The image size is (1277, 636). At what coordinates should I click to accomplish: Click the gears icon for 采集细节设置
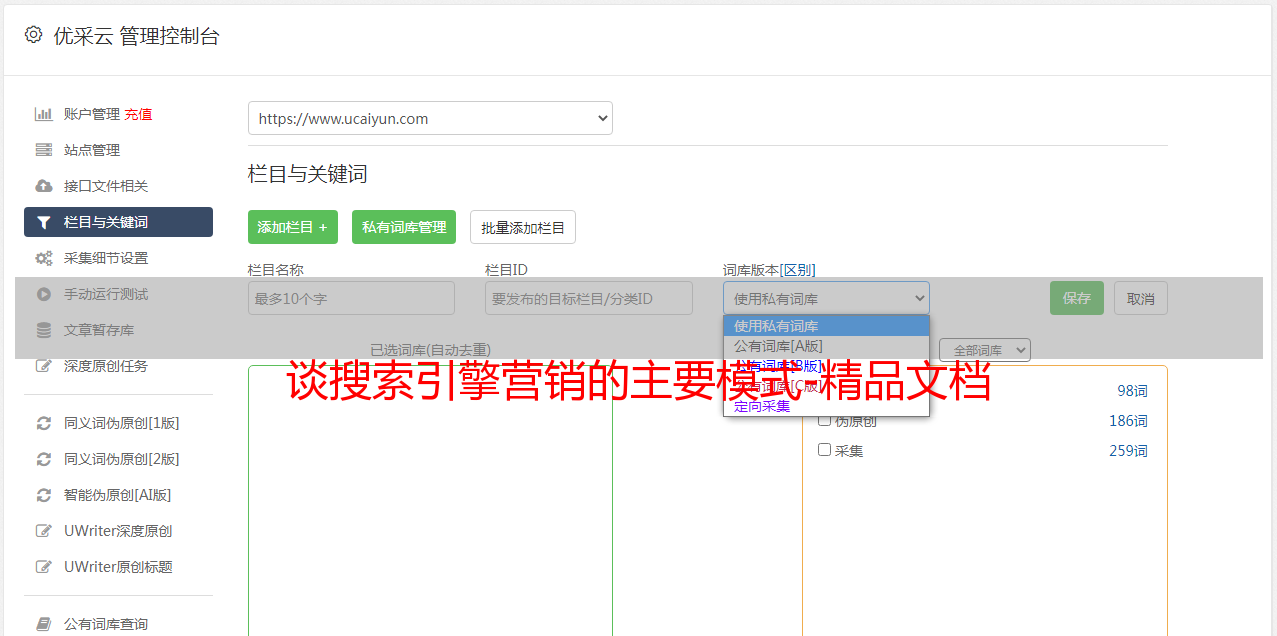(x=43, y=258)
